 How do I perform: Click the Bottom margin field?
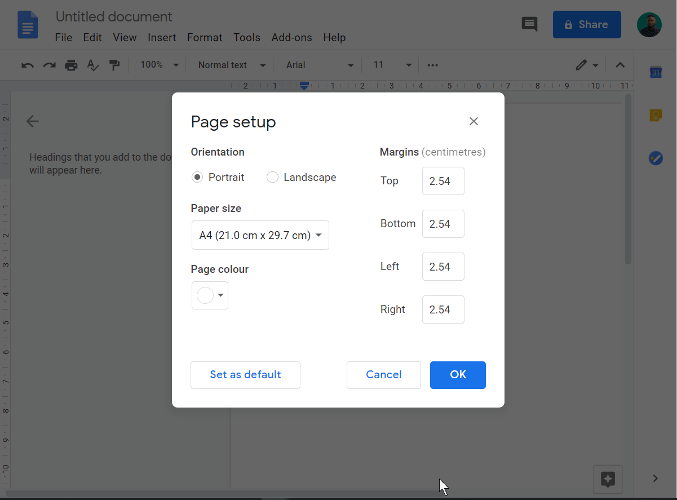tap(443, 224)
